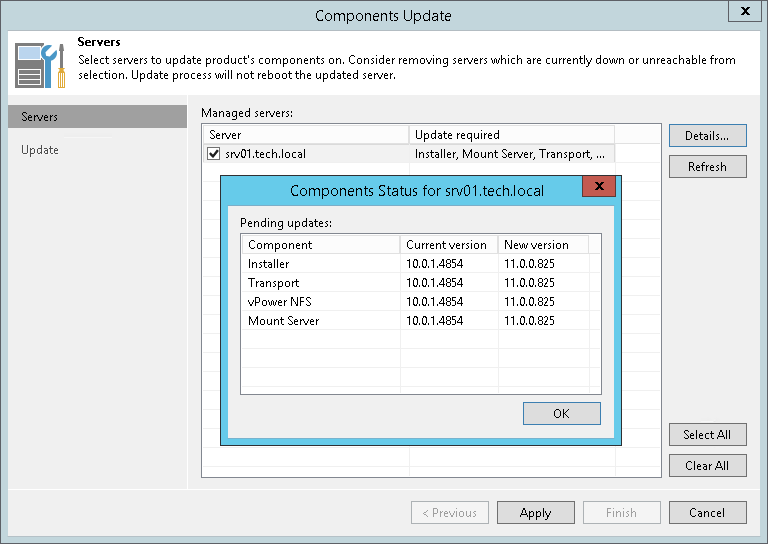Sort by Current version column header
This screenshot has height=544, width=768.
tap(447, 244)
